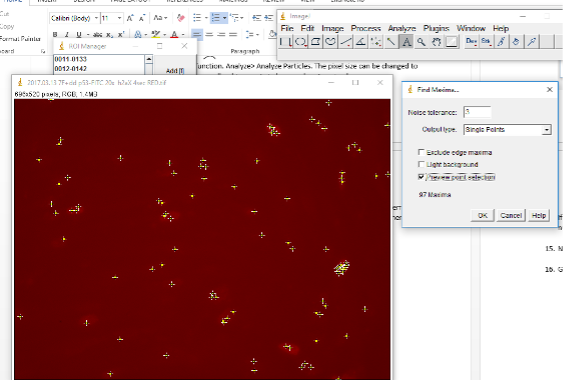Select the Polygon selection tool in ImageJ

pos(315,42)
